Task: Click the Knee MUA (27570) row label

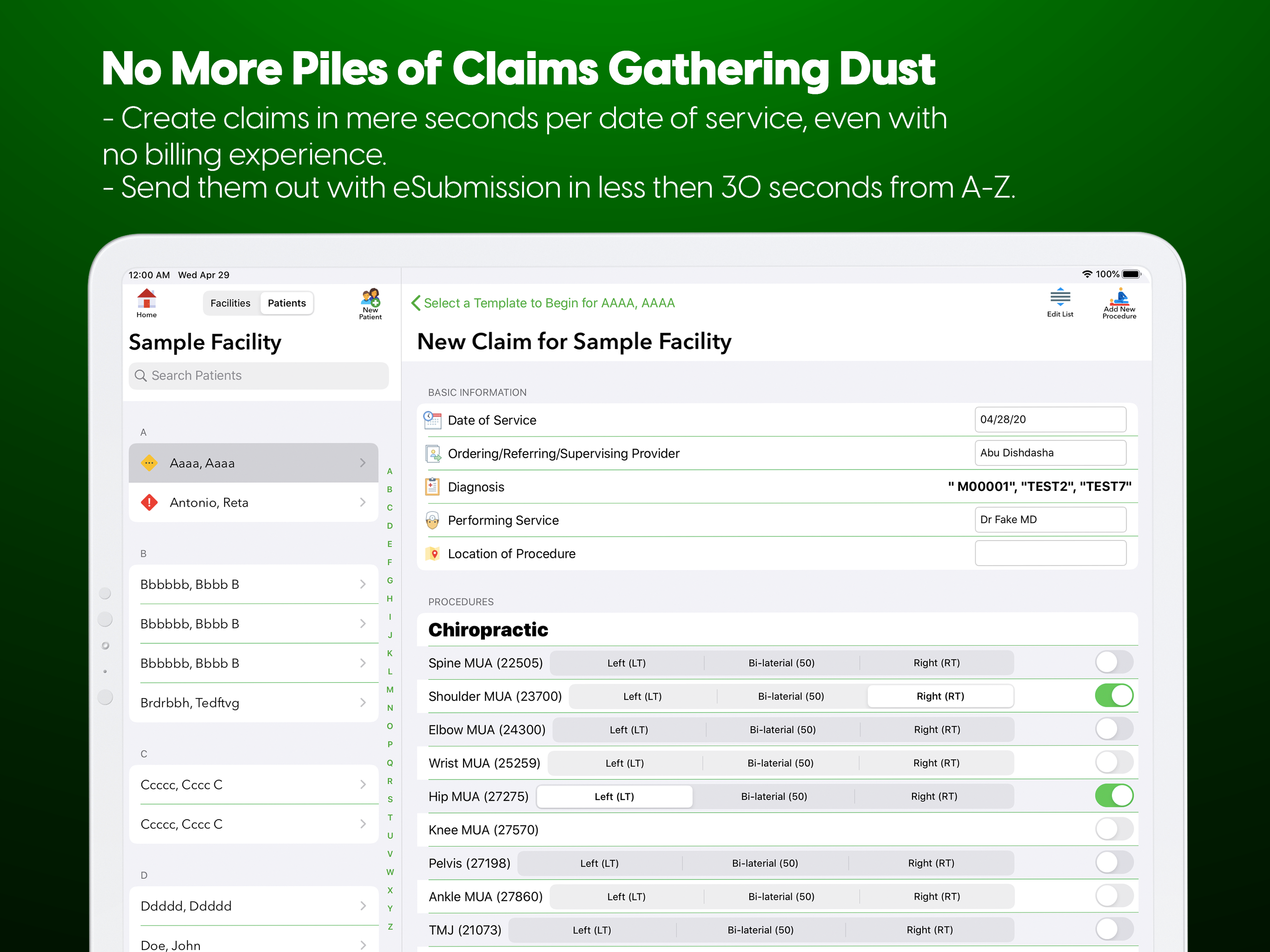Action: point(483,830)
